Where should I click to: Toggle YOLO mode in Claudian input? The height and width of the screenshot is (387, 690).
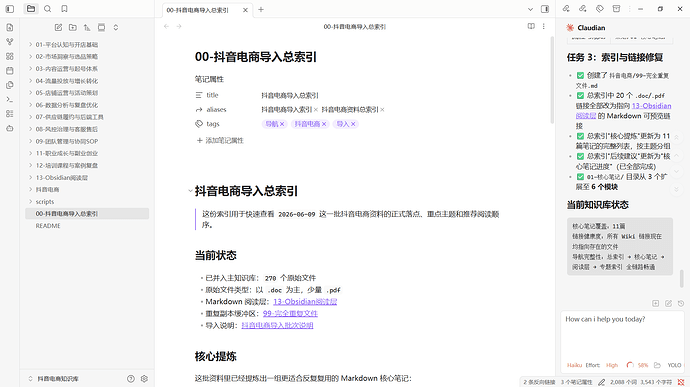click(x=674, y=365)
